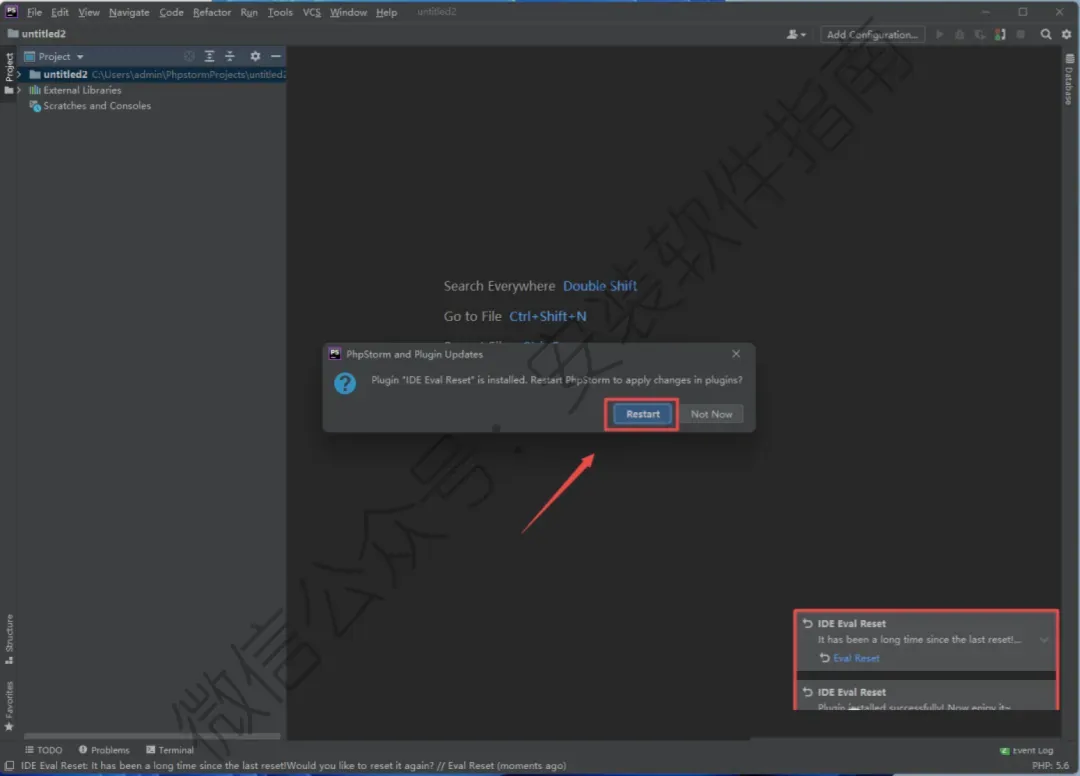Viewport: 1080px width, 776px height.
Task: Open the Problems tool window
Action: click(104, 750)
